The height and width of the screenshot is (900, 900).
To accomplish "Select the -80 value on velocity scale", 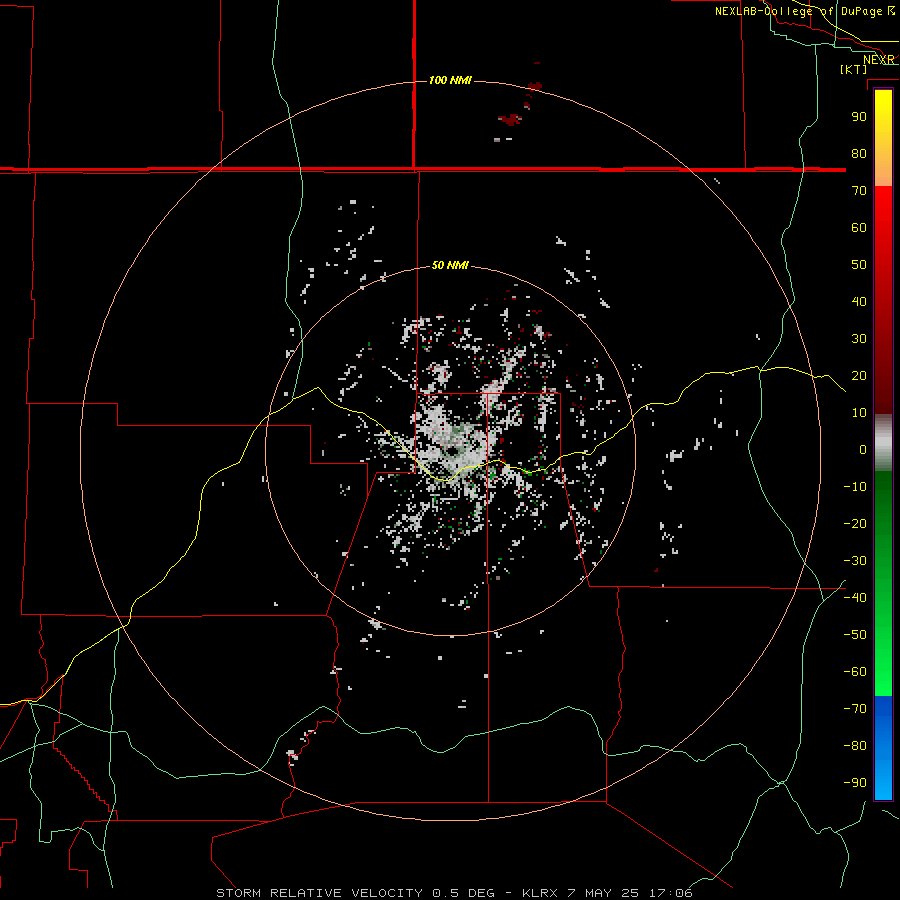I will tap(855, 746).
